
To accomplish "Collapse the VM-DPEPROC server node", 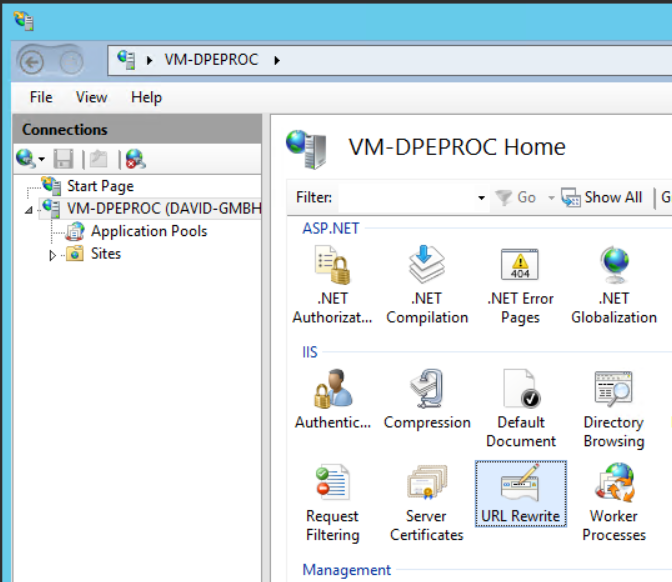I will (29, 210).
